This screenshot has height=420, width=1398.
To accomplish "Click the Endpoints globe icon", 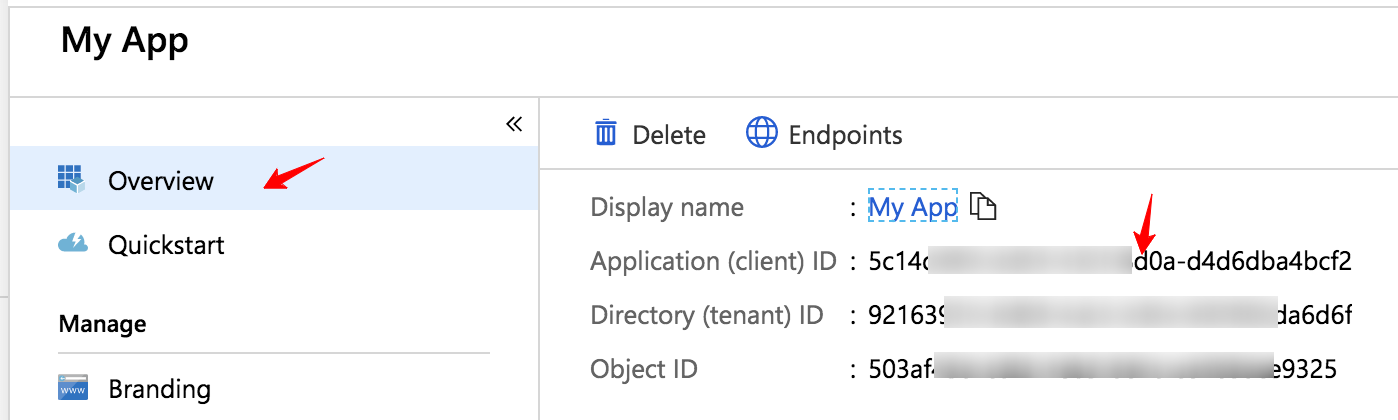I will tap(762, 134).
